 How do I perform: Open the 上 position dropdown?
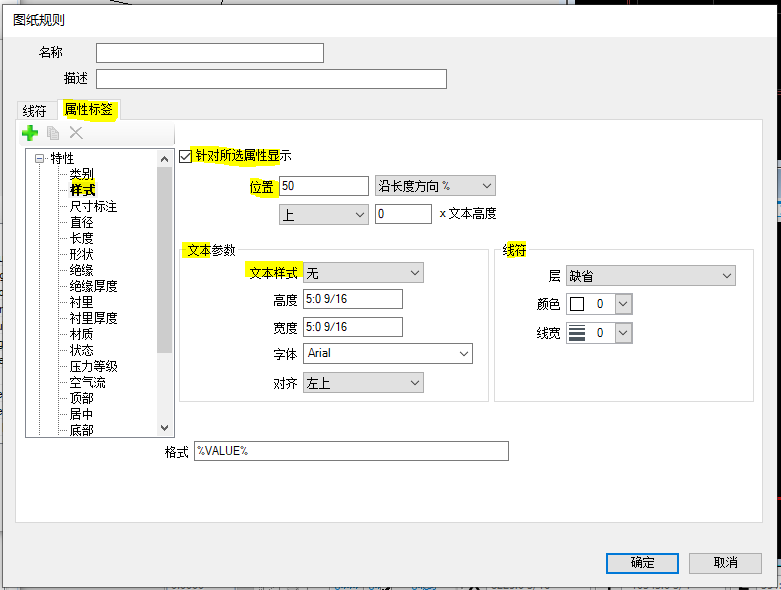(324, 215)
